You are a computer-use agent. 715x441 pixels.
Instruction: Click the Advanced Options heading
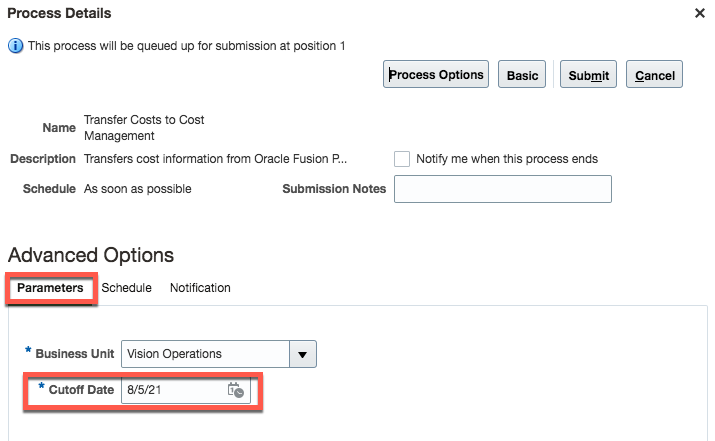click(x=91, y=255)
